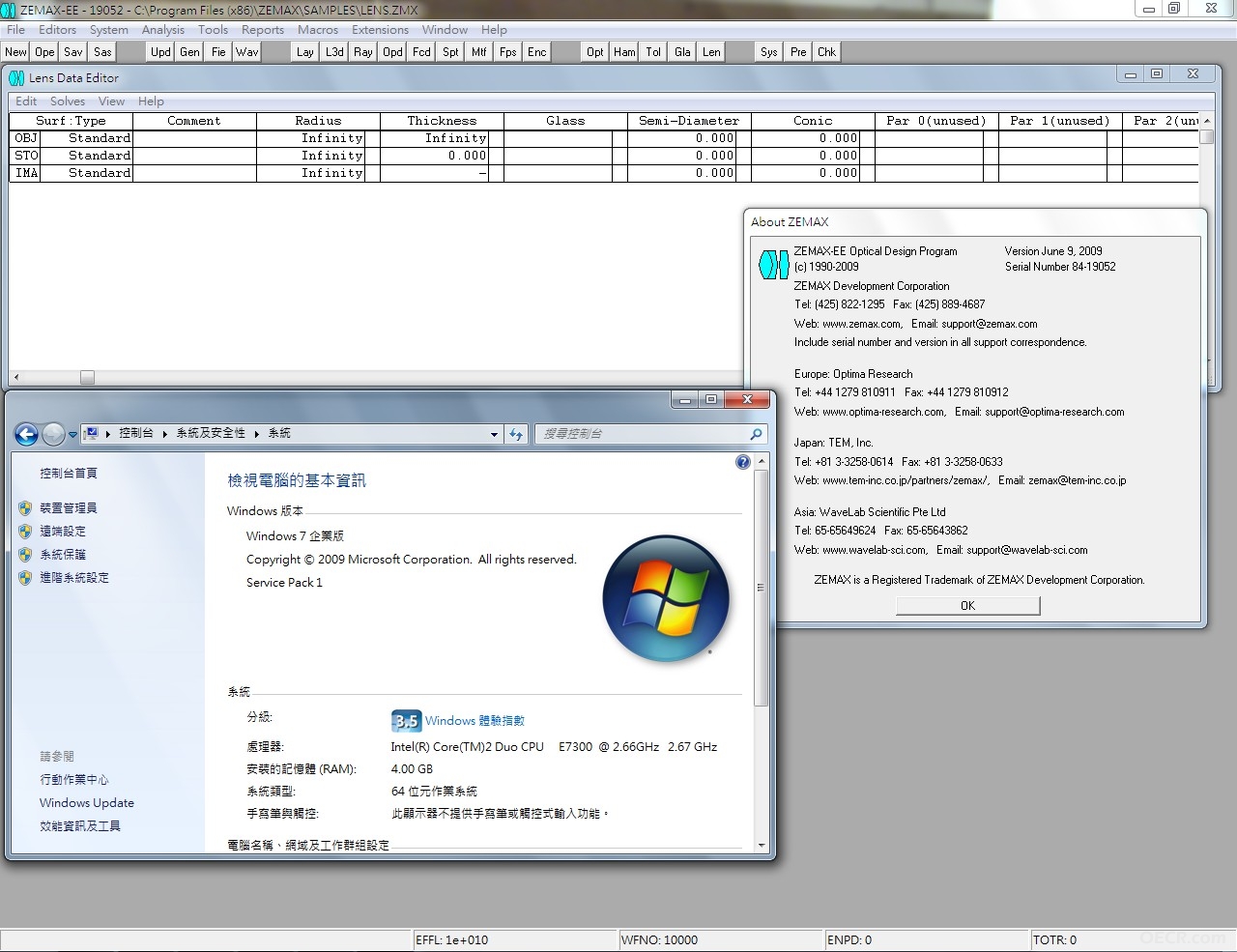Select 控制台 breadcrumb in address bar

coord(136,434)
